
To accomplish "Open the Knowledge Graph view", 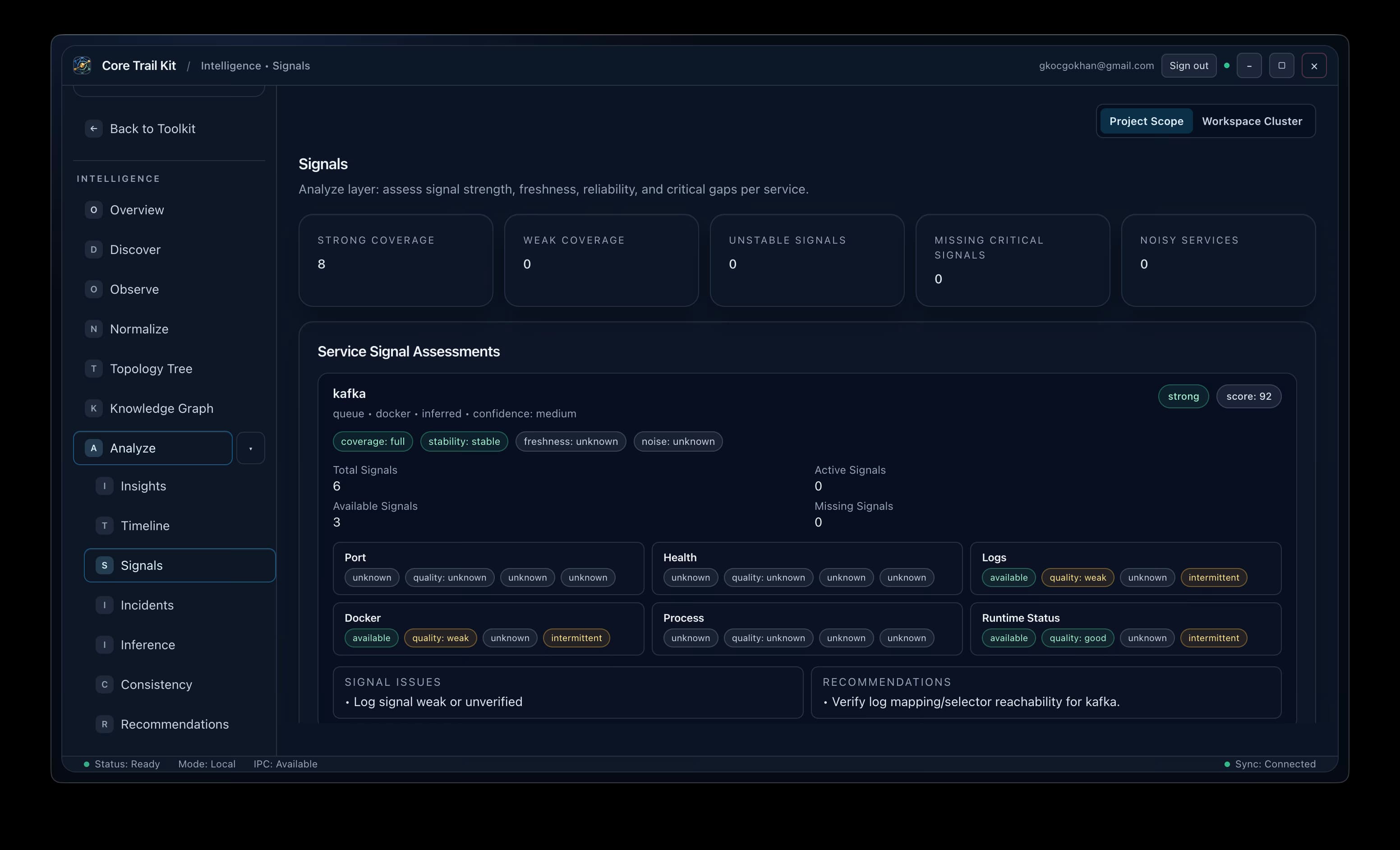I will [169, 408].
